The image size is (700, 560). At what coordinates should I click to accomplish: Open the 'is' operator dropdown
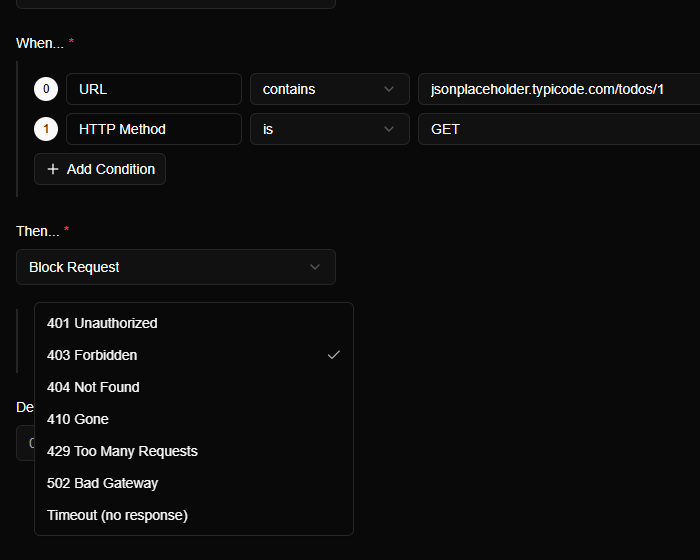click(x=330, y=129)
